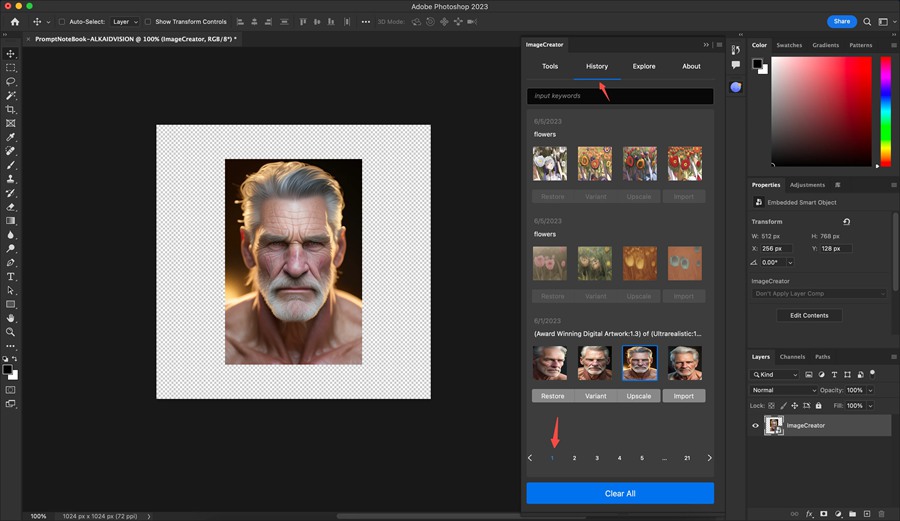The height and width of the screenshot is (521, 900).
Task: Switch to the ImageCreator Explore tab
Action: (644, 67)
